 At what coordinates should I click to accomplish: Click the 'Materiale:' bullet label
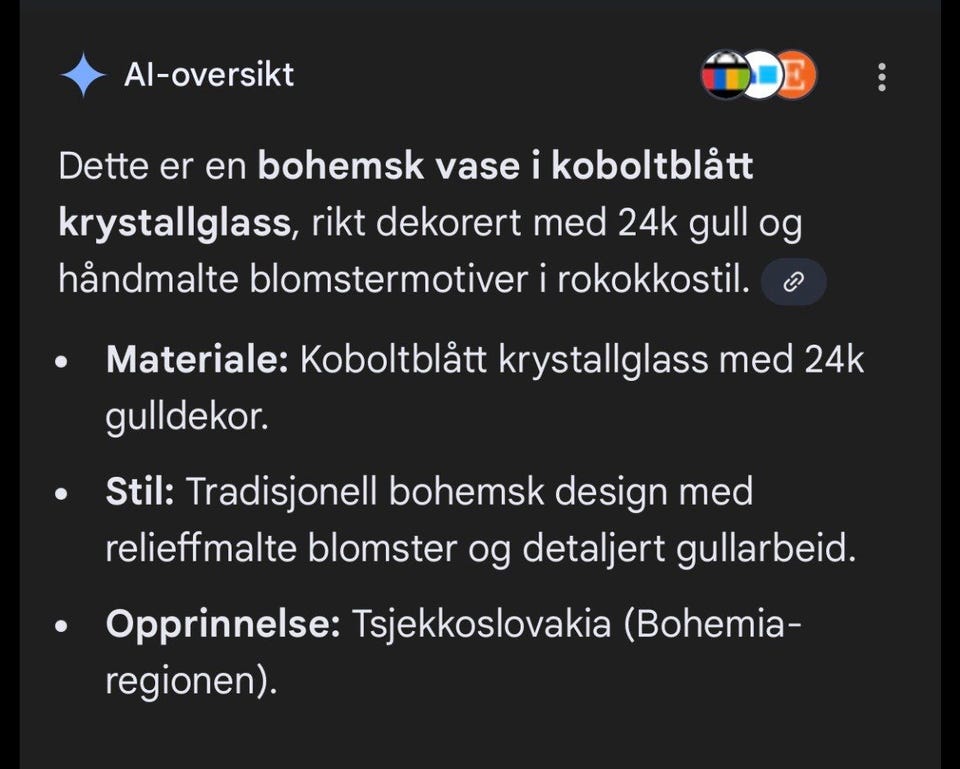(196, 360)
